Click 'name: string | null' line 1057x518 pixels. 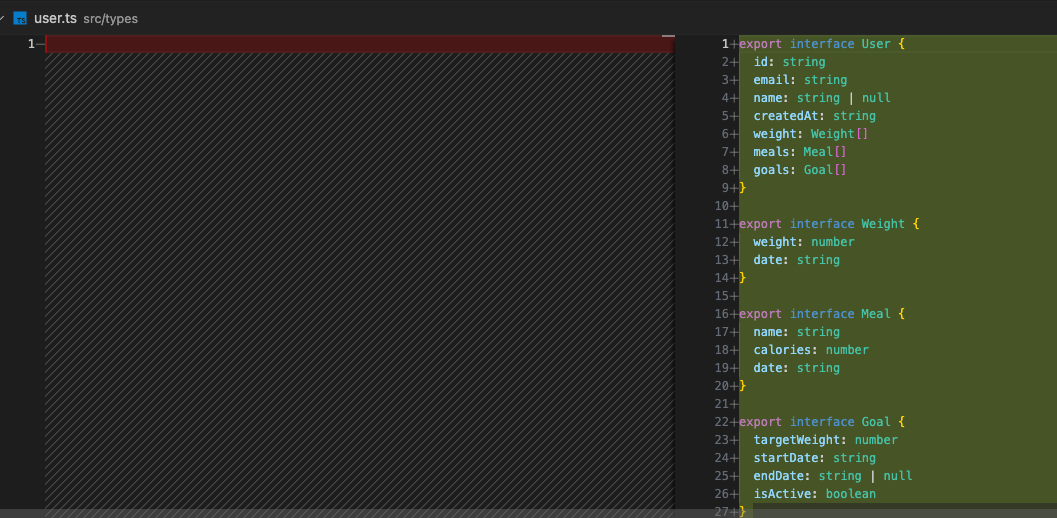pos(822,98)
